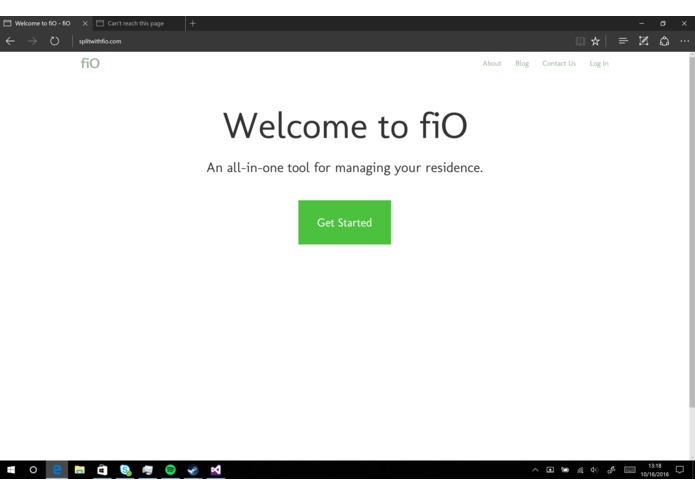
Task: Show hidden tray icons chevron
Action: (x=535, y=470)
